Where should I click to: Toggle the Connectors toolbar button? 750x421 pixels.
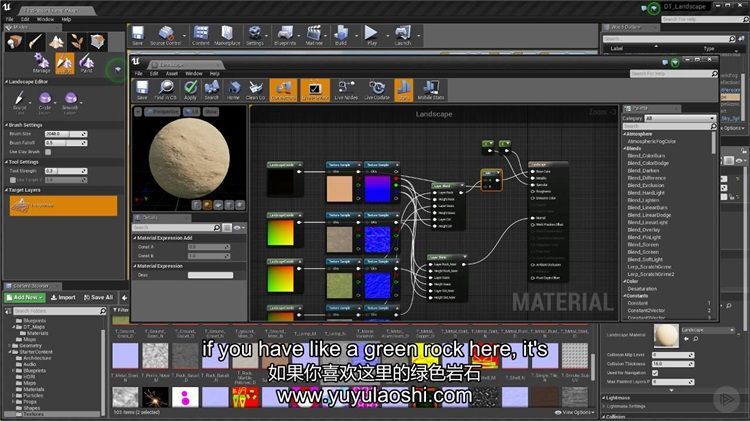pyautogui.click(x=283, y=90)
